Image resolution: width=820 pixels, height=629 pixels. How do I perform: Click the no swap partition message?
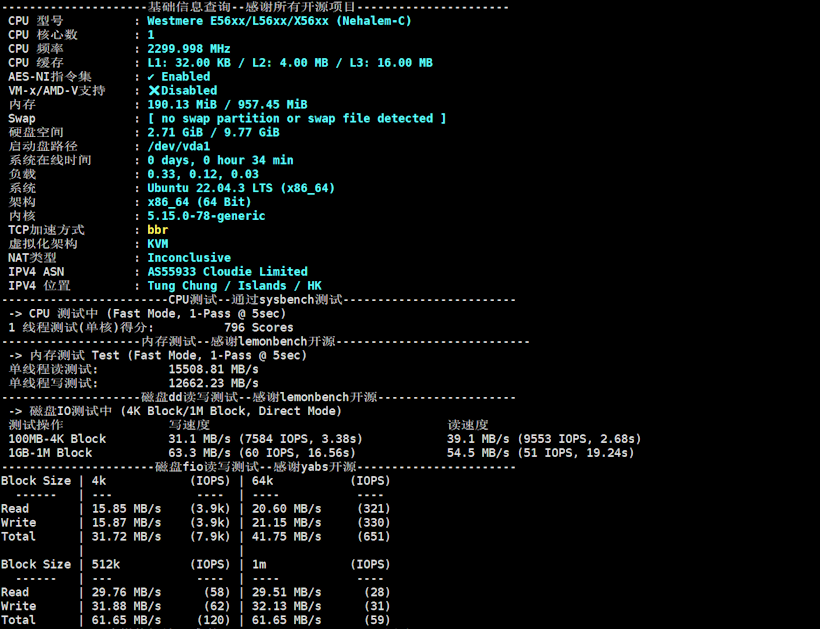coord(296,119)
